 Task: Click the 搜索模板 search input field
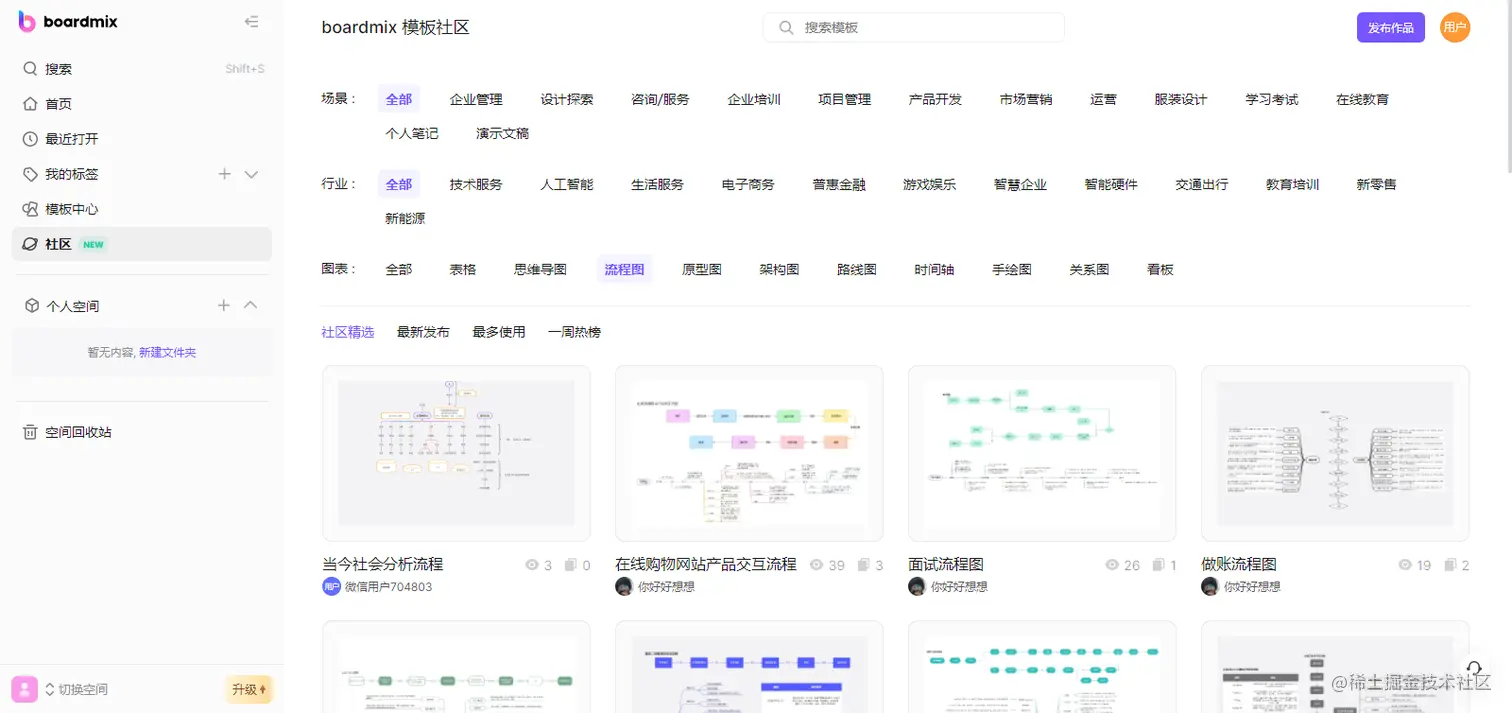[x=914, y=28]
